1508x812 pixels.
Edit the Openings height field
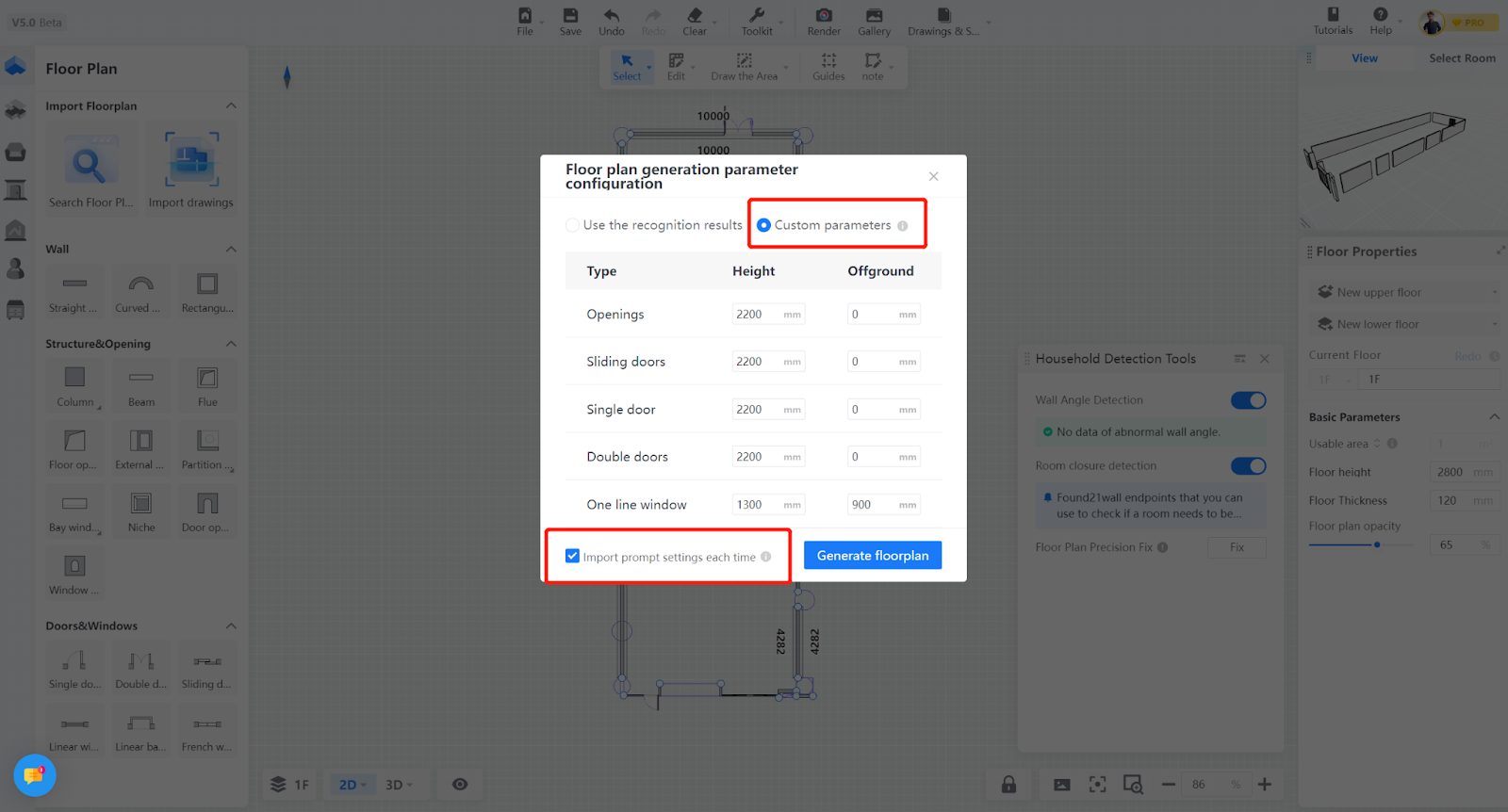point(768,315)
